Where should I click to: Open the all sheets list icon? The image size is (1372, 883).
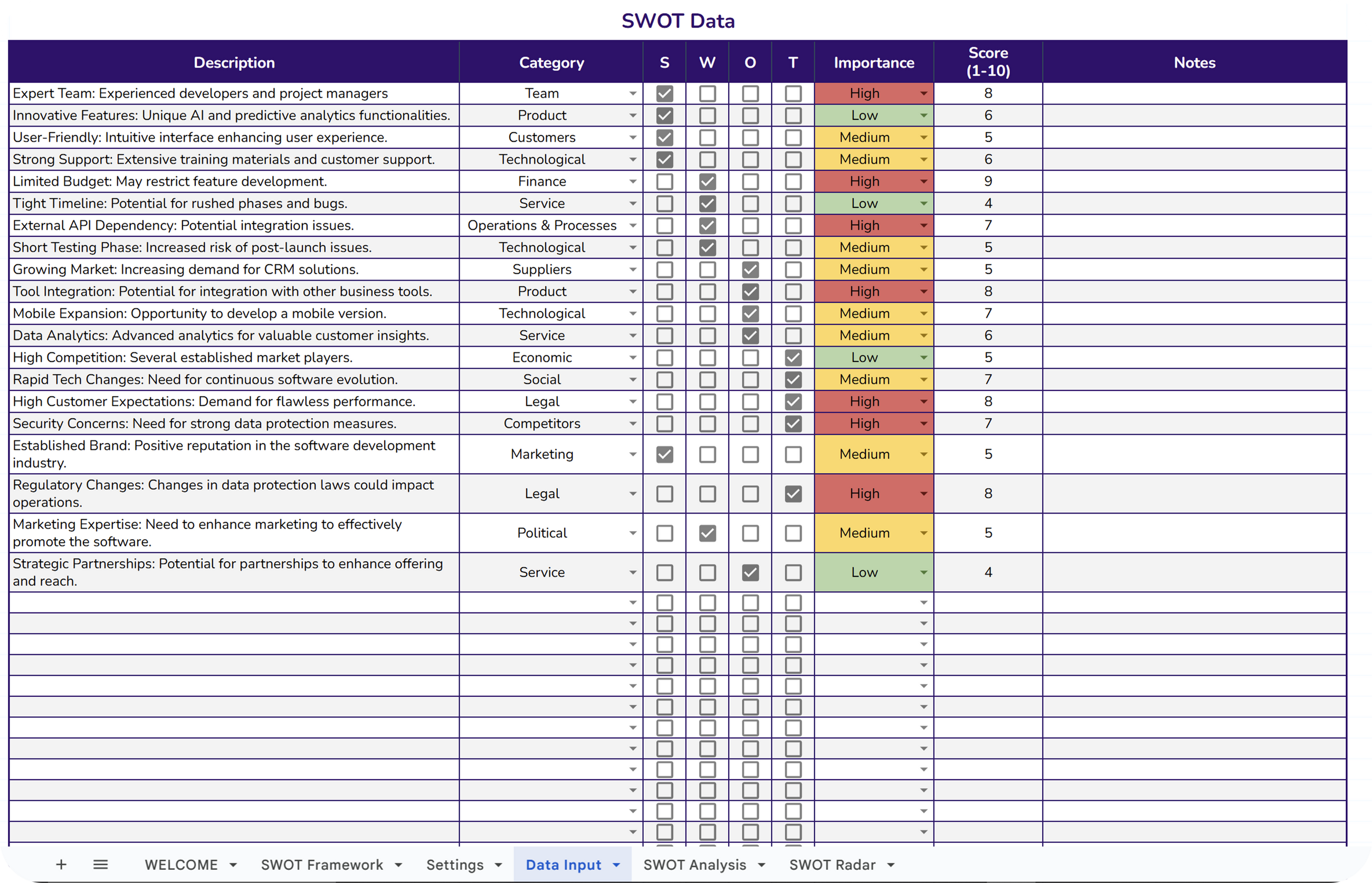[x=100, y=864]
